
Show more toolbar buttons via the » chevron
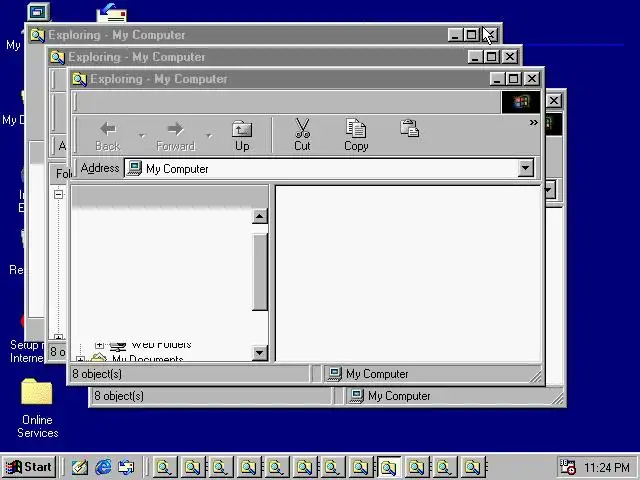coord(533,122)
